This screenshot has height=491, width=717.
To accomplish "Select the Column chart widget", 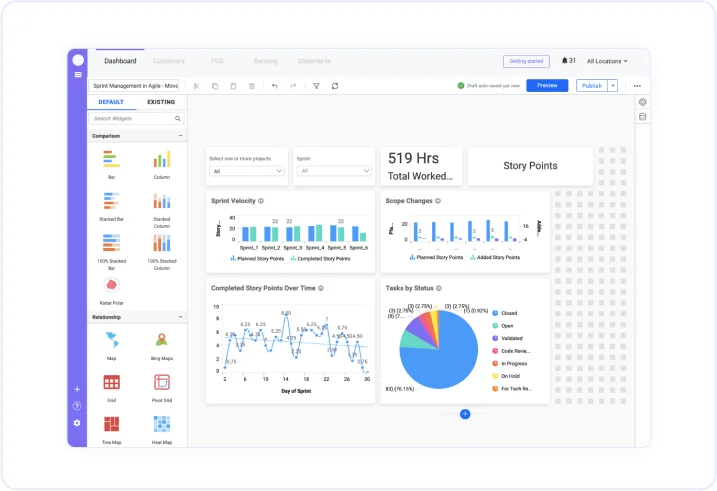I will (162, 164).
